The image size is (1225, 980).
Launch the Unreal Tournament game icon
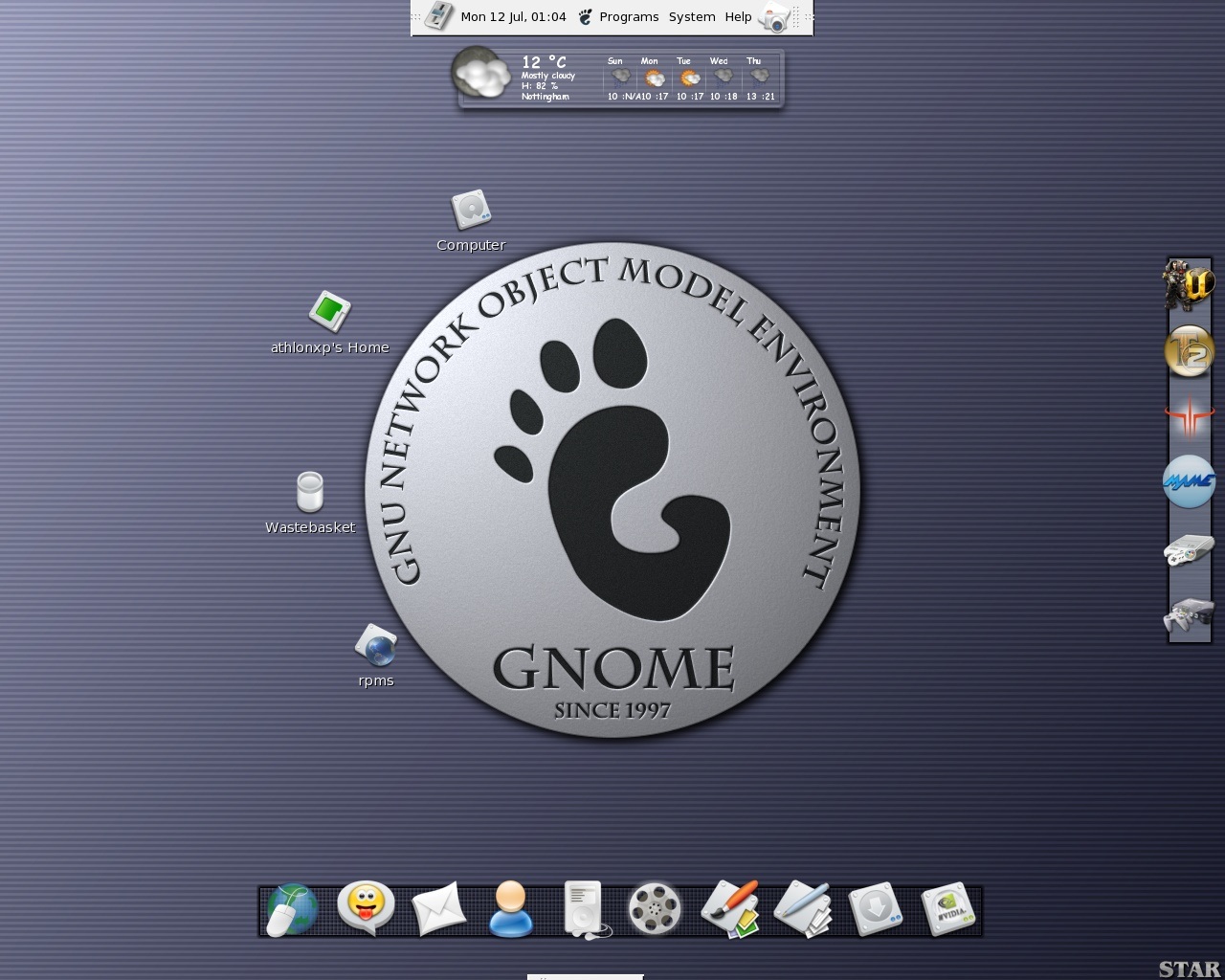pos(1188,284)
